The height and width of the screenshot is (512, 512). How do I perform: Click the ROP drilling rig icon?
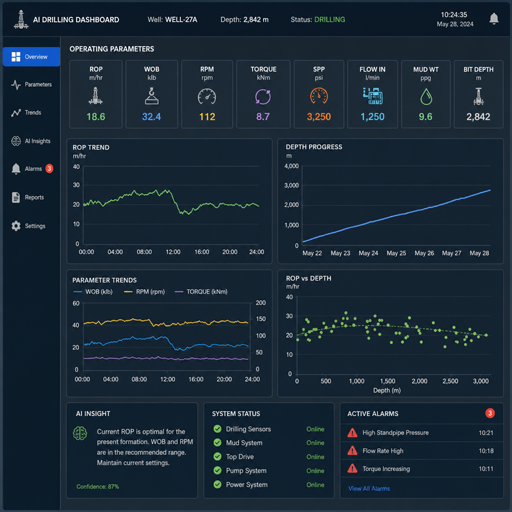pyautogui.click(x=96, y=96)
